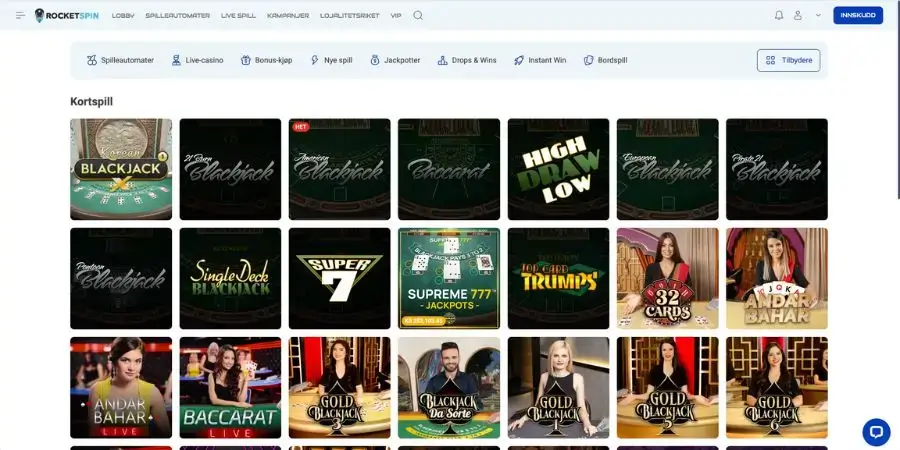Open Gold Blackjack 6 game tile
Viewport: 900px width, 450px height.
click(777, 387)
